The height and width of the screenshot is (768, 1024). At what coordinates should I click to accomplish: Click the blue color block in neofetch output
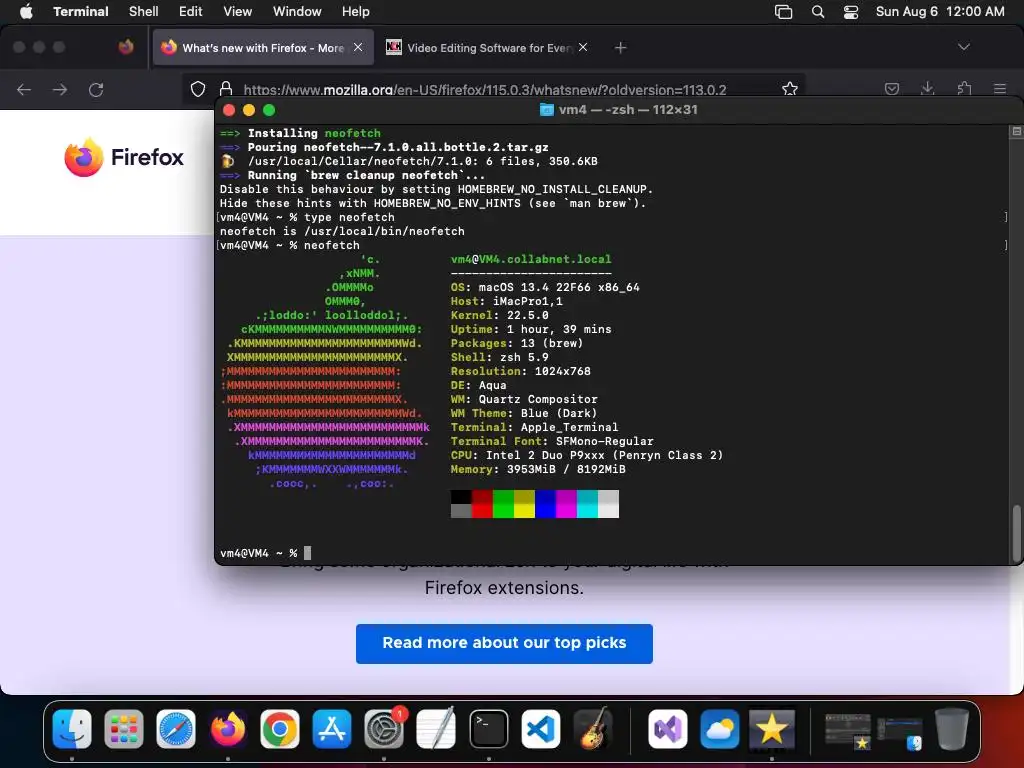(545, 504)
